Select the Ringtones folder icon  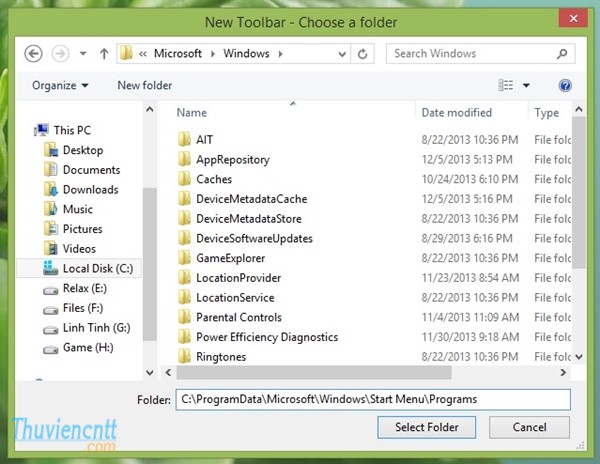pyautogui.click(x=184, y=357)
